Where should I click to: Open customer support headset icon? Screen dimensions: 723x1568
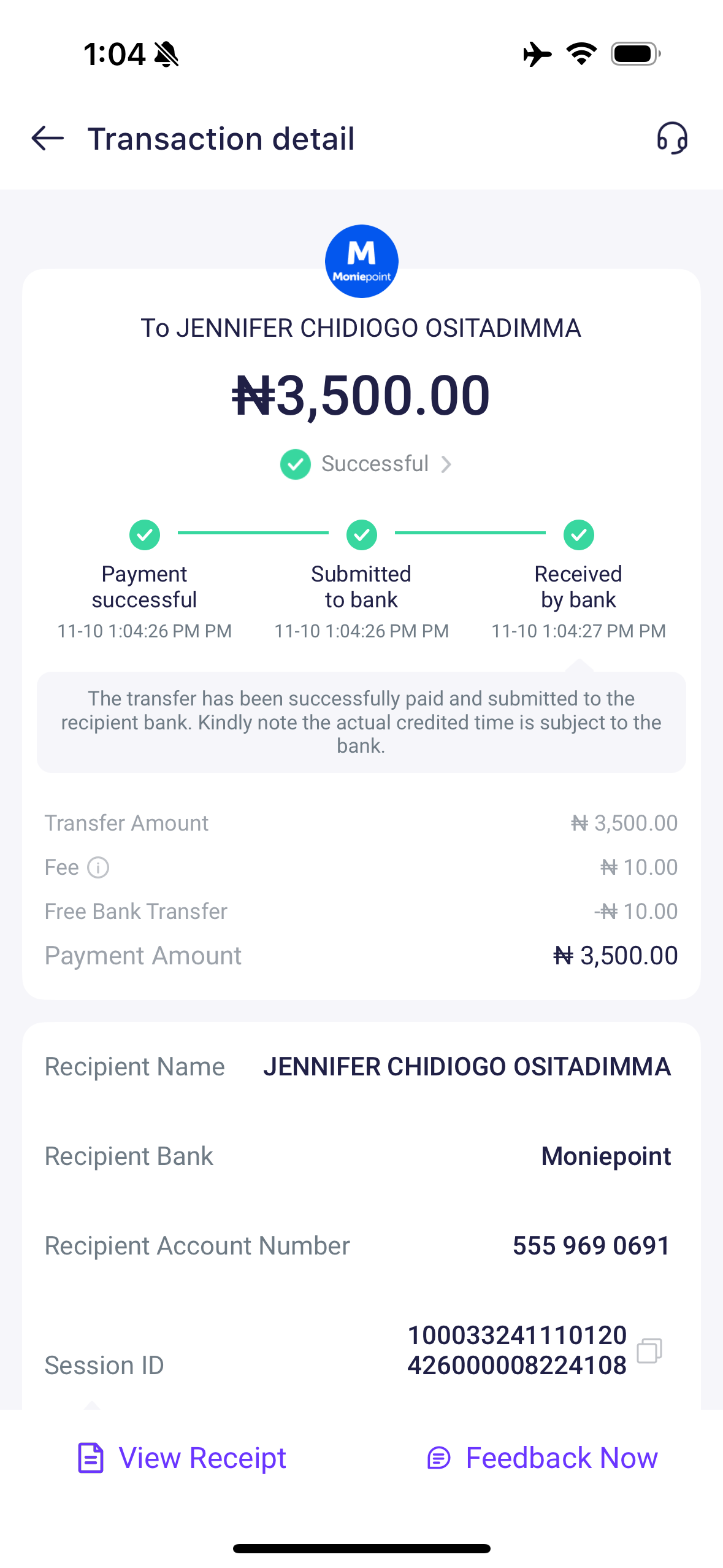click(672, 138)
